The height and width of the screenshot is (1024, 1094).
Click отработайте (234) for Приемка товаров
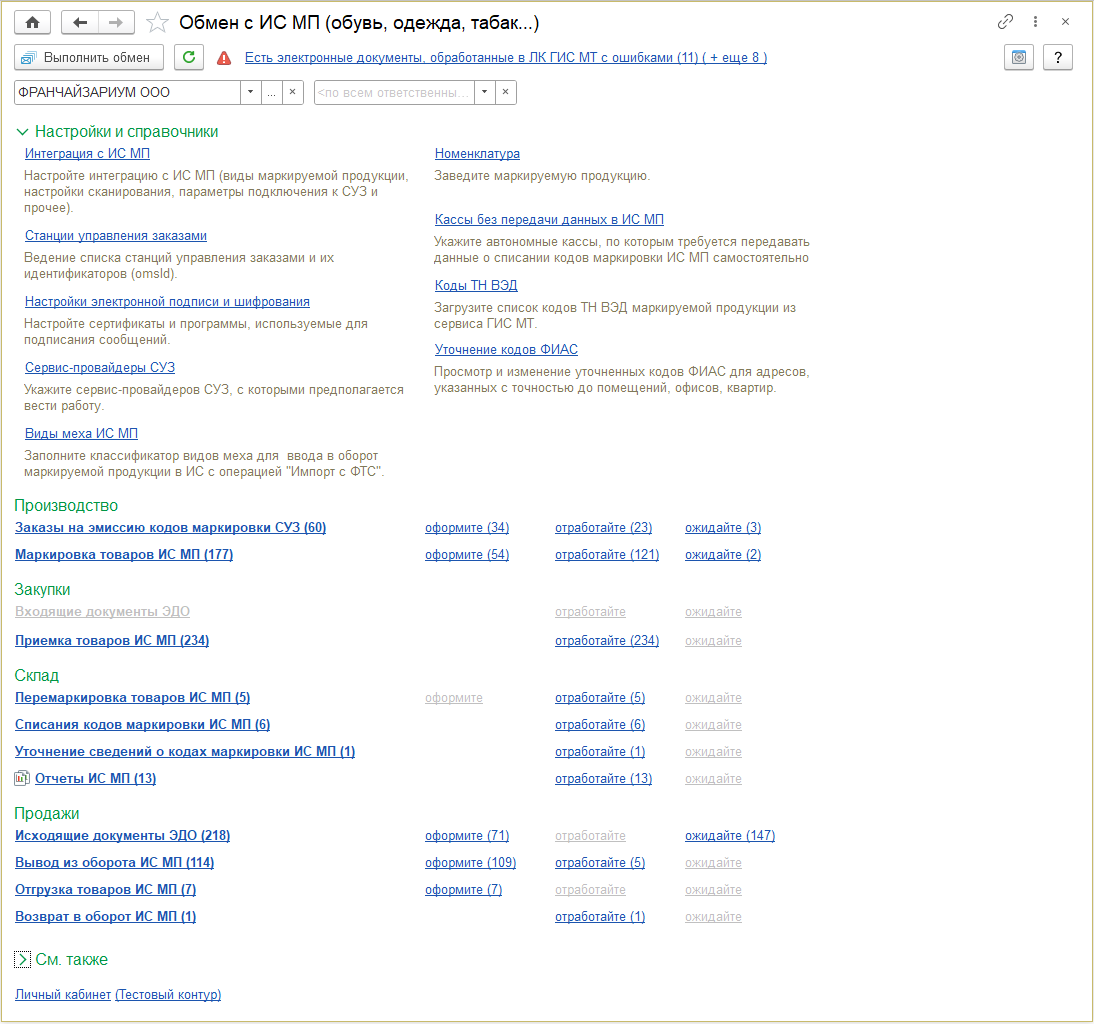click(x=607, y=640)
